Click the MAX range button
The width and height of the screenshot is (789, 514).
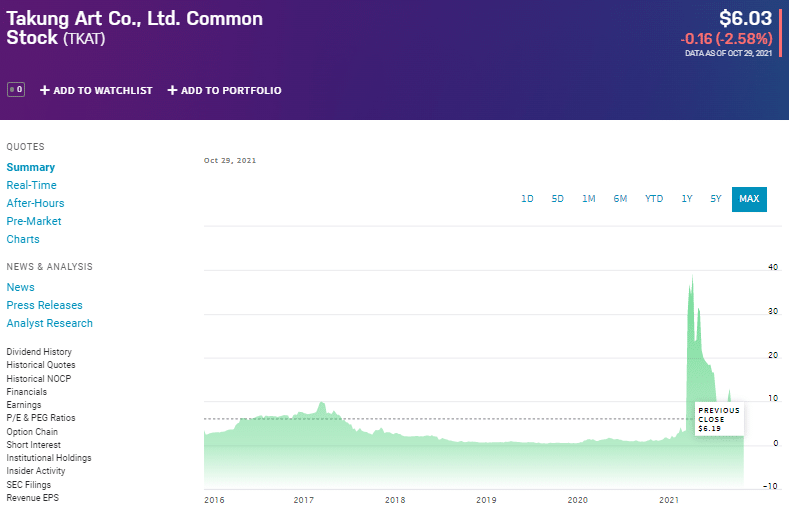click(749, 199)
